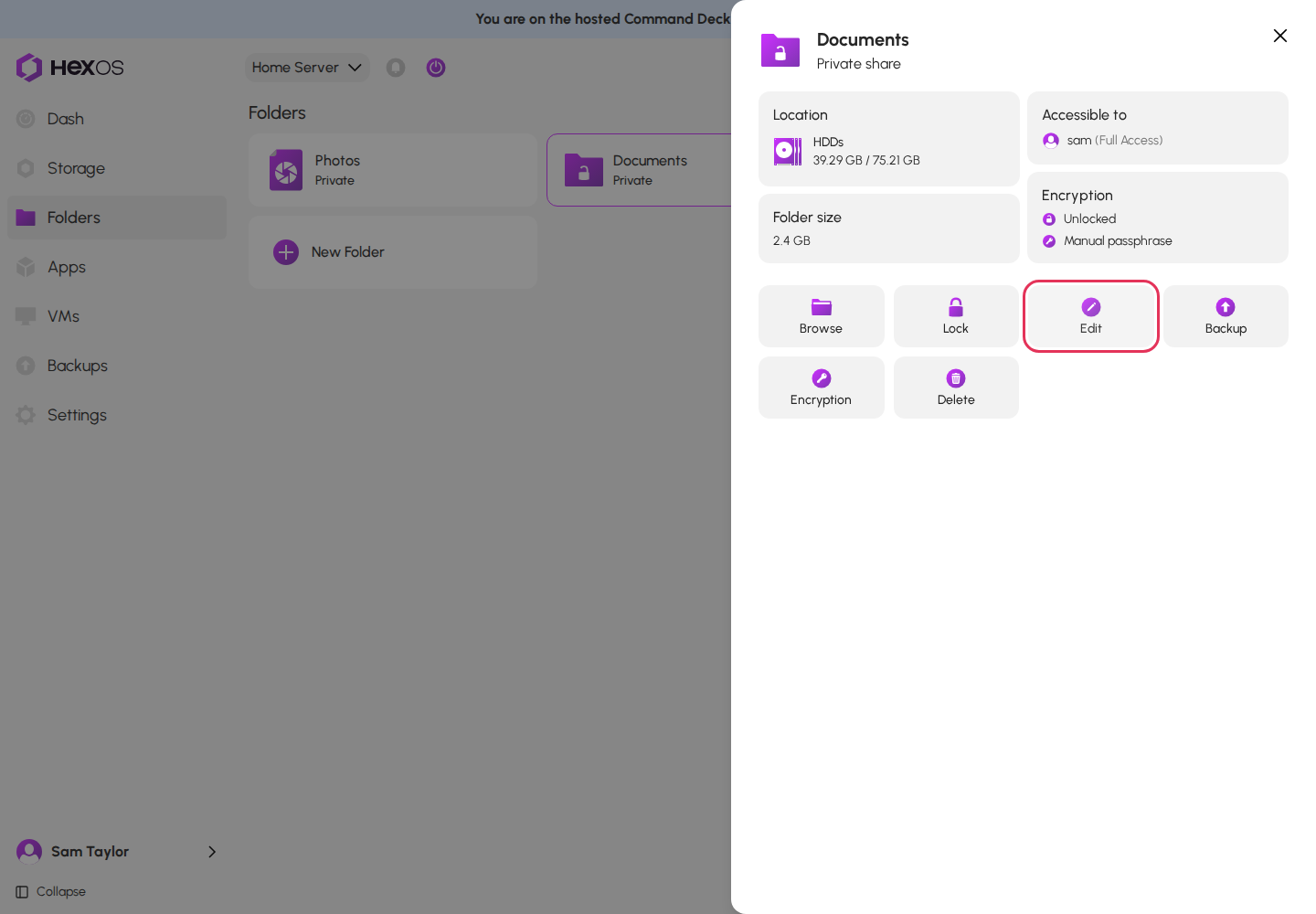Go to Dash in sidebar
The image size is (1316, 914).
[x=117, y=119]
